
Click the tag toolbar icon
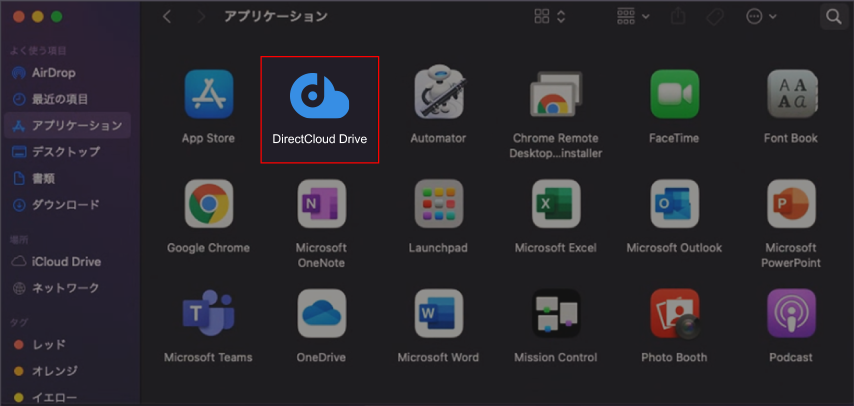coord(714,17)
